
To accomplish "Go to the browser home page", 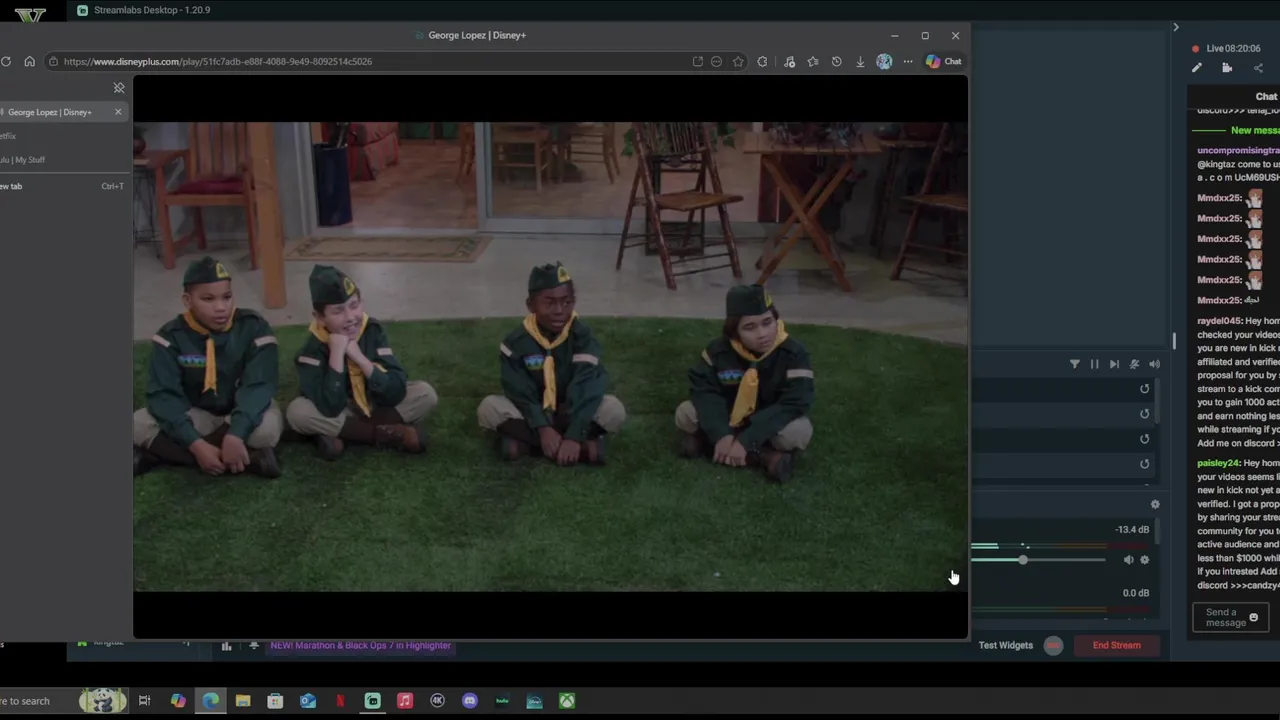I will point(29,61).
